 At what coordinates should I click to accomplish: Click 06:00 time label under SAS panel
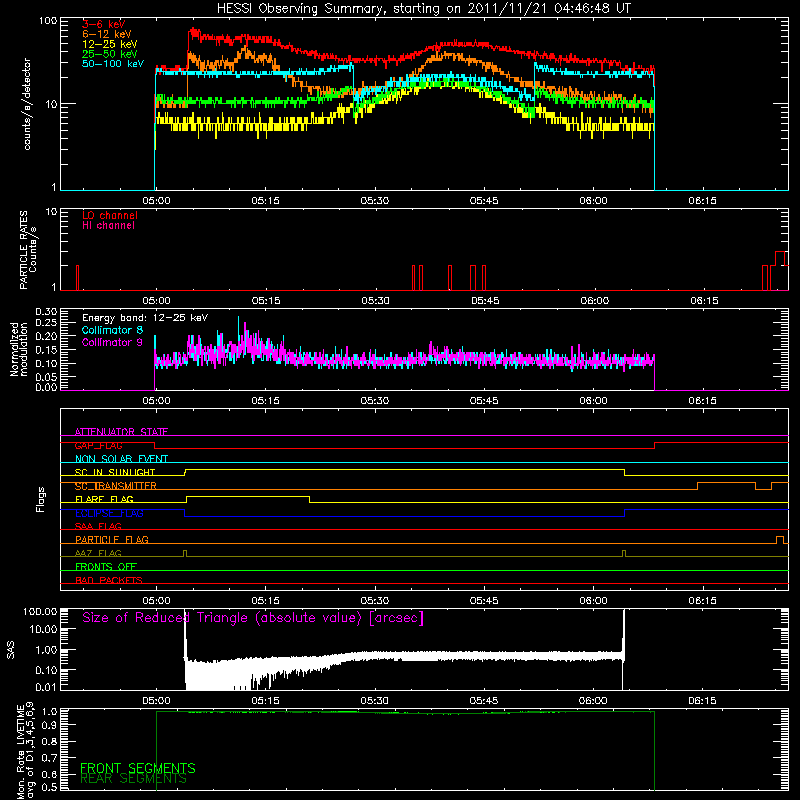tap(593, 701)
